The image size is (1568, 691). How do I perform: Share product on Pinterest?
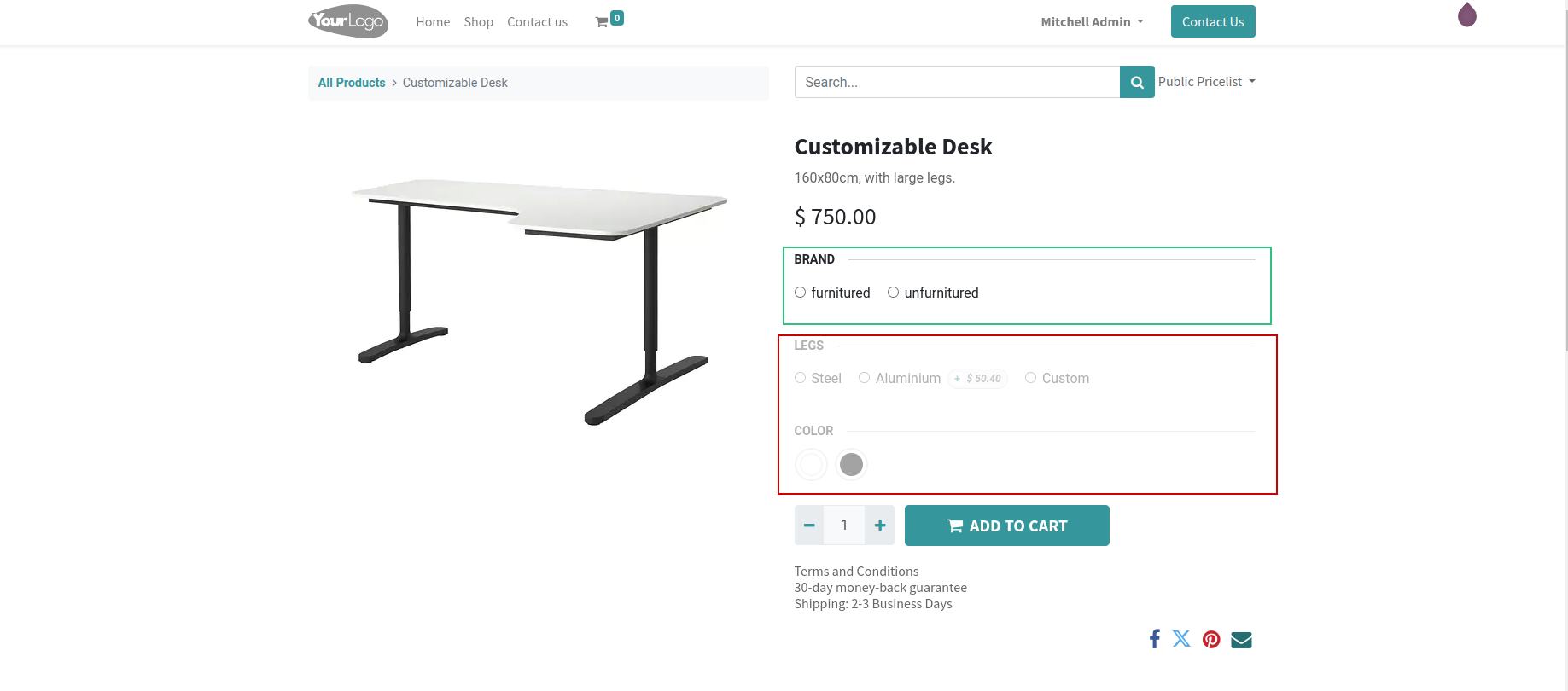coord(1211,640)
